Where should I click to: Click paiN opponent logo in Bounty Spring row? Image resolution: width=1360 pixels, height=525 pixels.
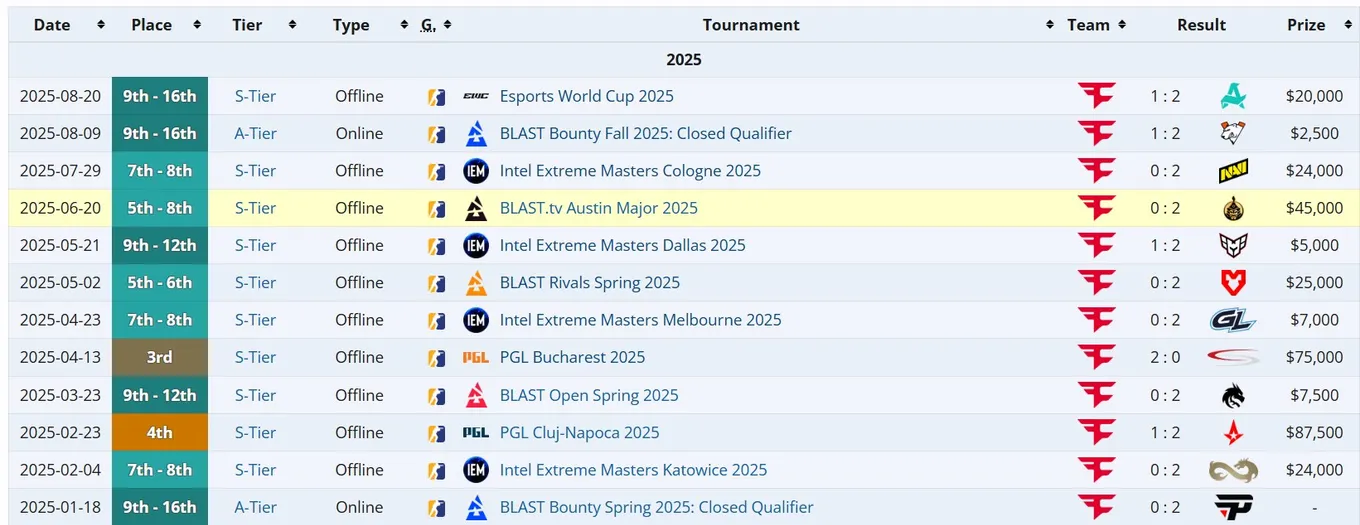pyautogui.click(x=1233, y=507)
